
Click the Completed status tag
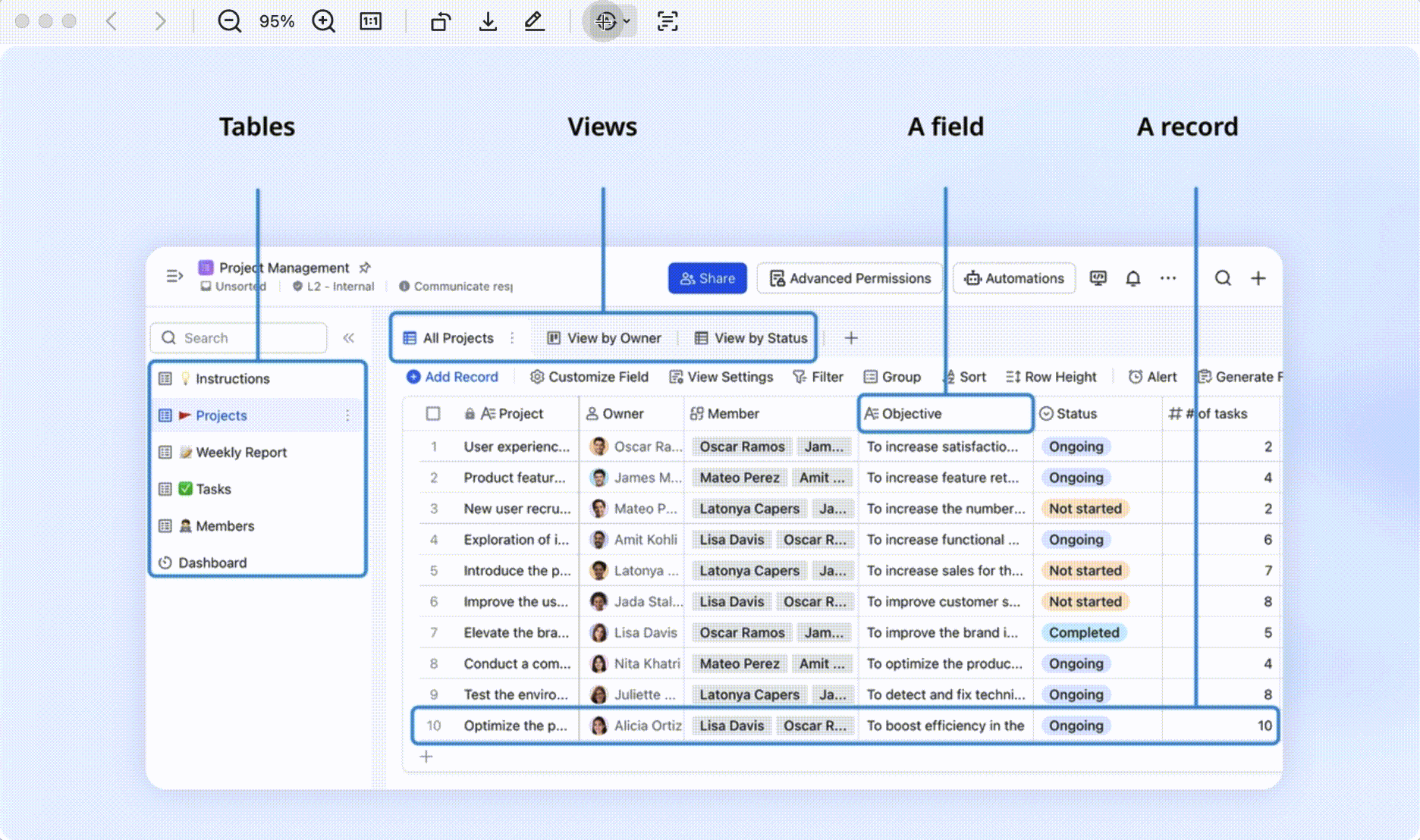coord(1083,632)
